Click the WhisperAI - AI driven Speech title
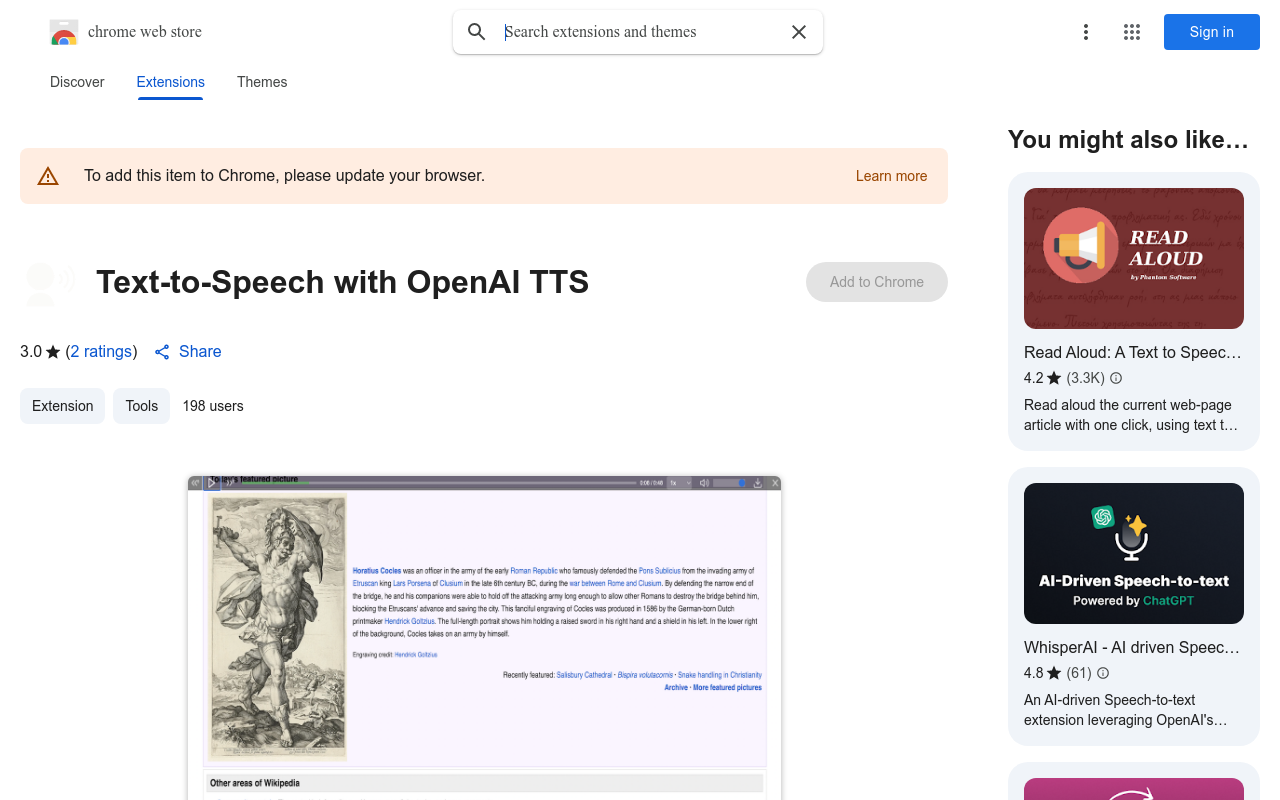Viewport: 1280px width, 800px height. pos(1132,648)
